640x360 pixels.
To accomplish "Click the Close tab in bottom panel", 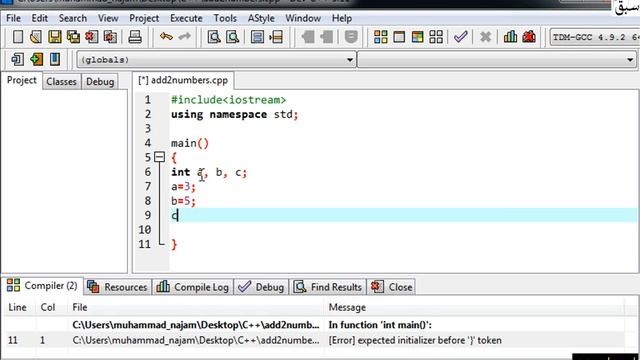I will tap(392, 287).
